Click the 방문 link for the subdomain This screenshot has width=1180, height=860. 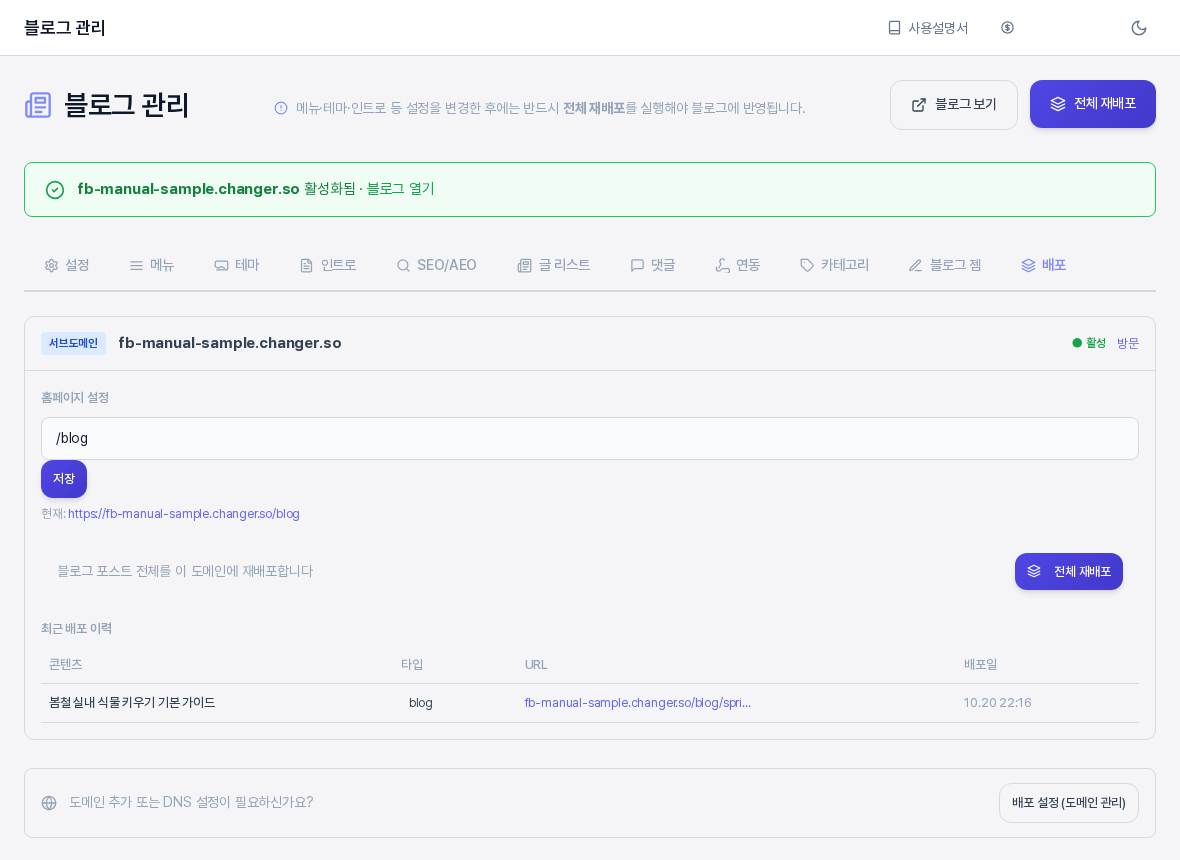pos(1127,343)
